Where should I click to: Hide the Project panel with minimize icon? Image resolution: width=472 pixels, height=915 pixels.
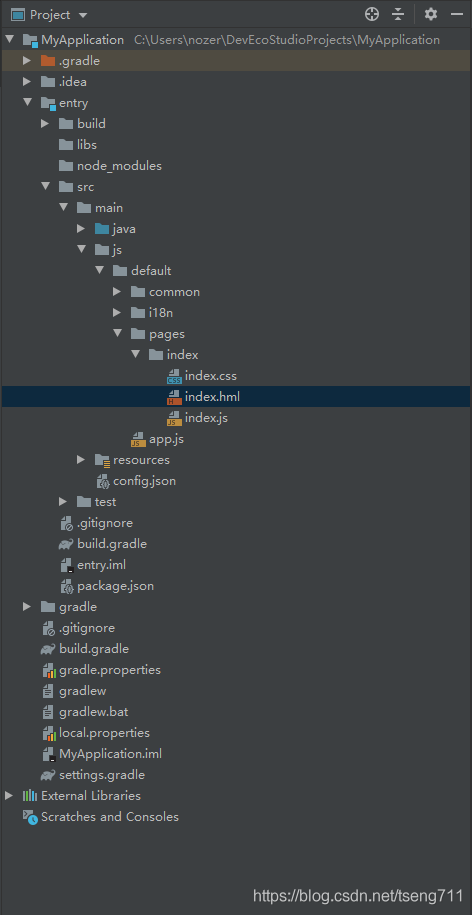[x=457, y=14]
